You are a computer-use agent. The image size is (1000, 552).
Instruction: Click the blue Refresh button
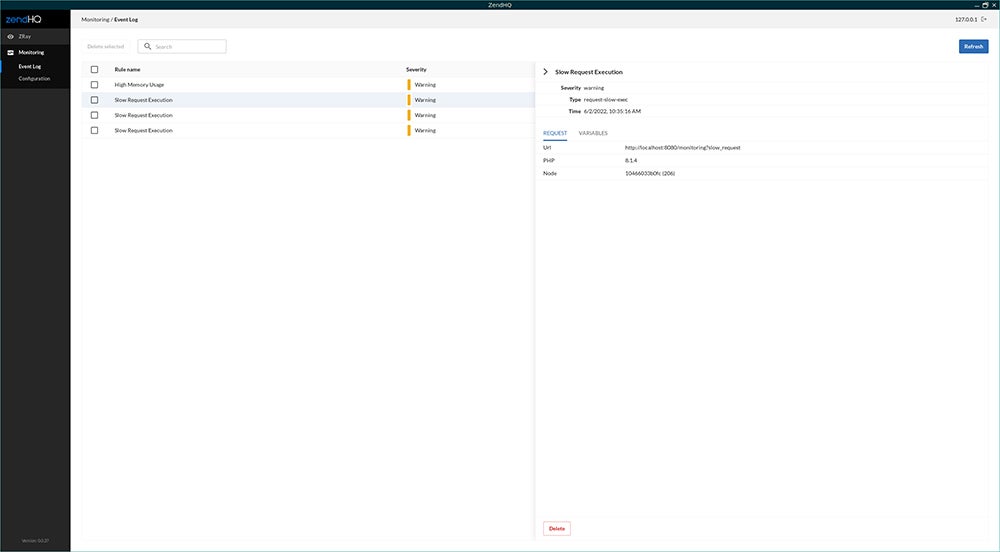pos(973,47)
